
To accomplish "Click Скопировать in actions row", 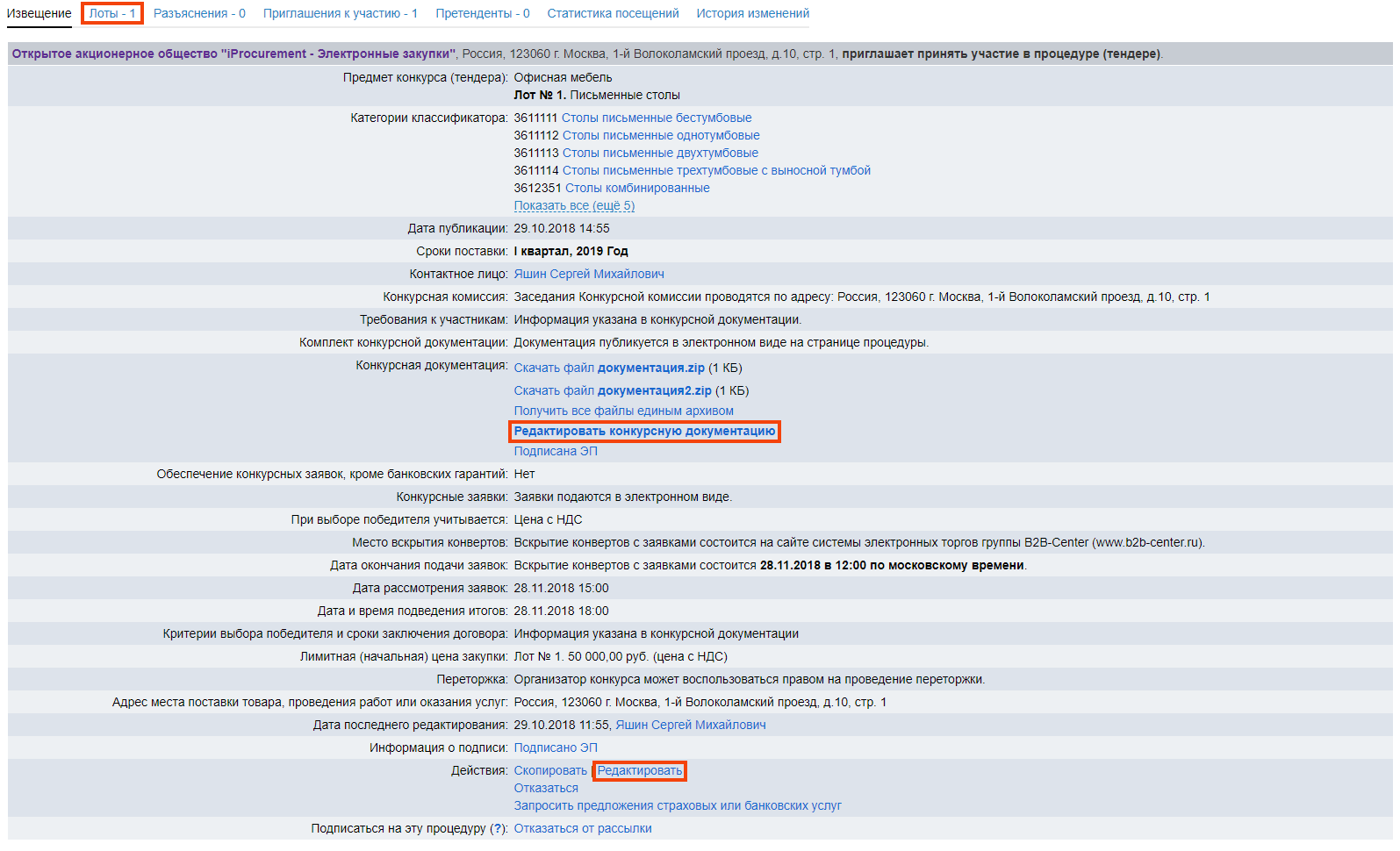I will (549, 770).
